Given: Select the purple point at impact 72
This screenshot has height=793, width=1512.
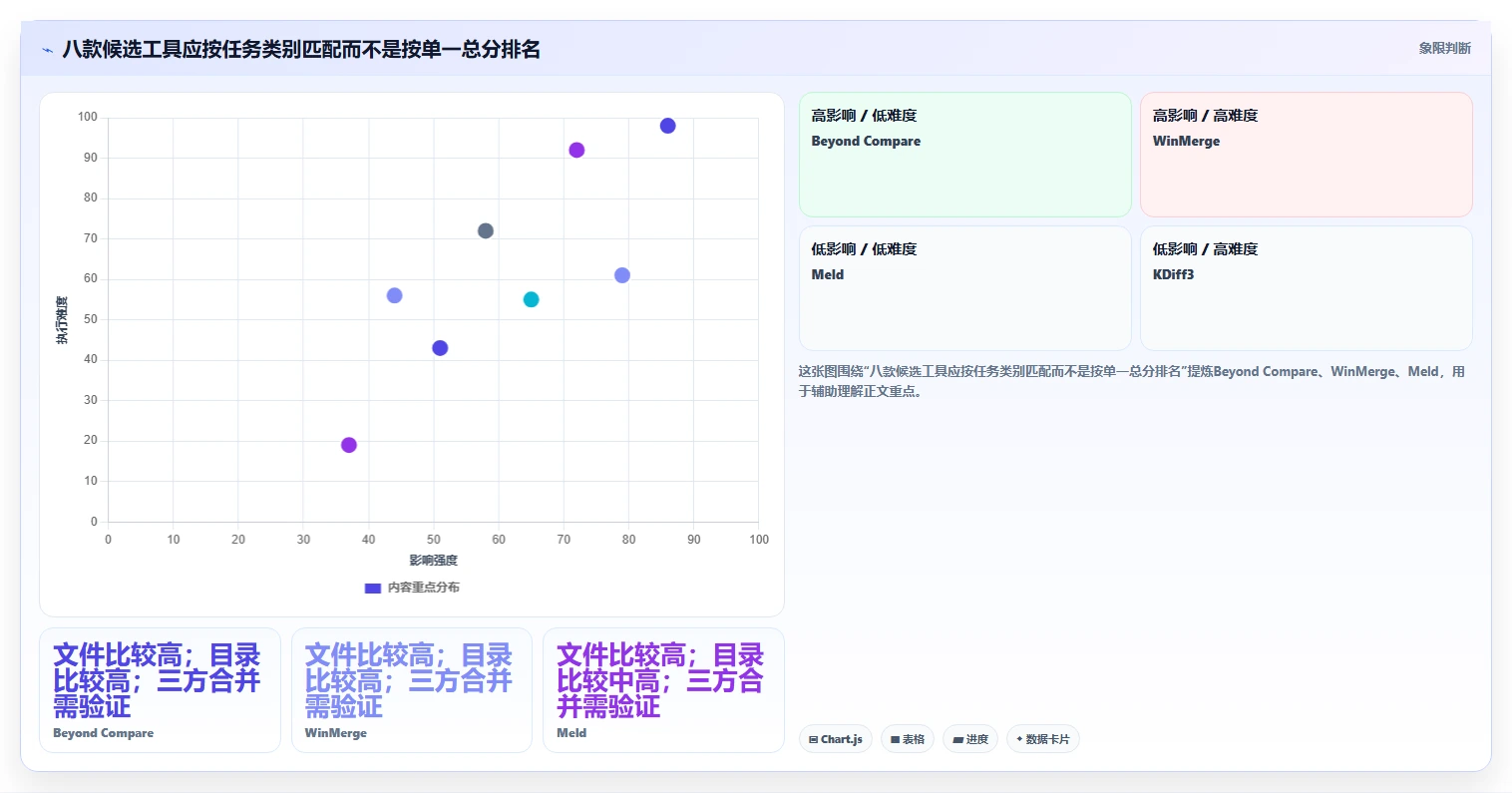Looking at the screenshot, I should [576, 150].
